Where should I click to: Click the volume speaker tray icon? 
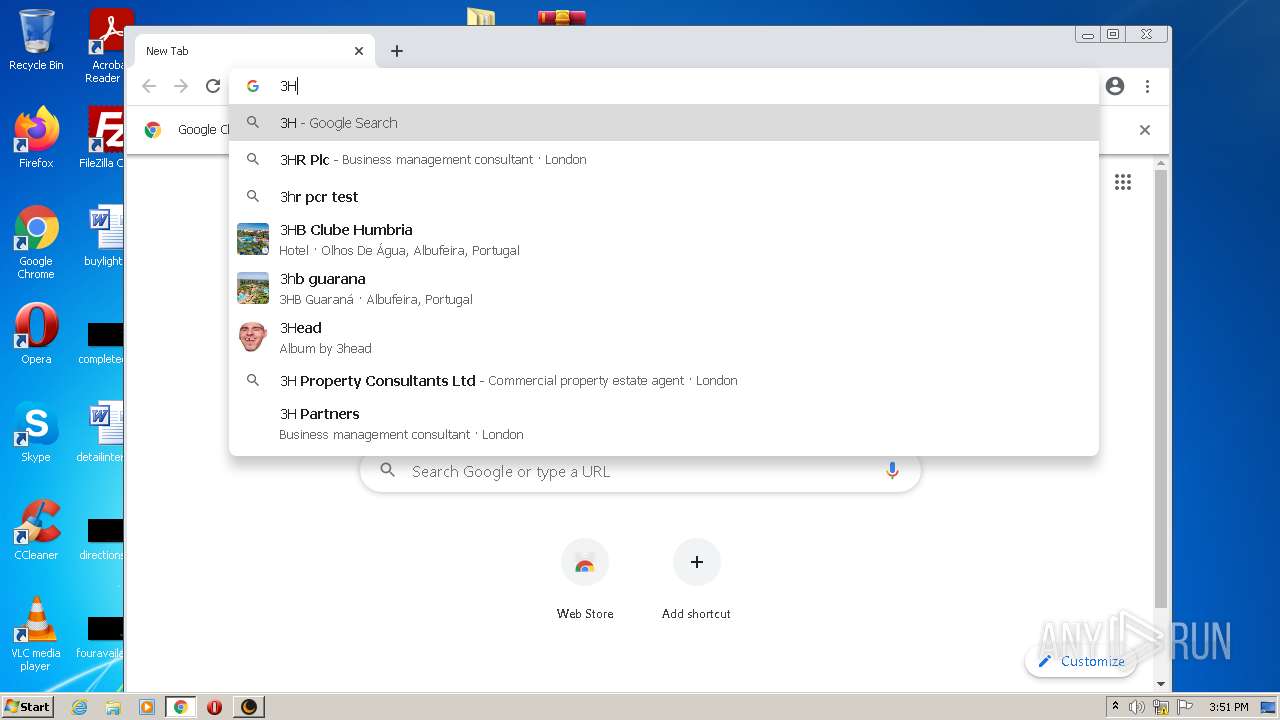(x=1137, y=707)
